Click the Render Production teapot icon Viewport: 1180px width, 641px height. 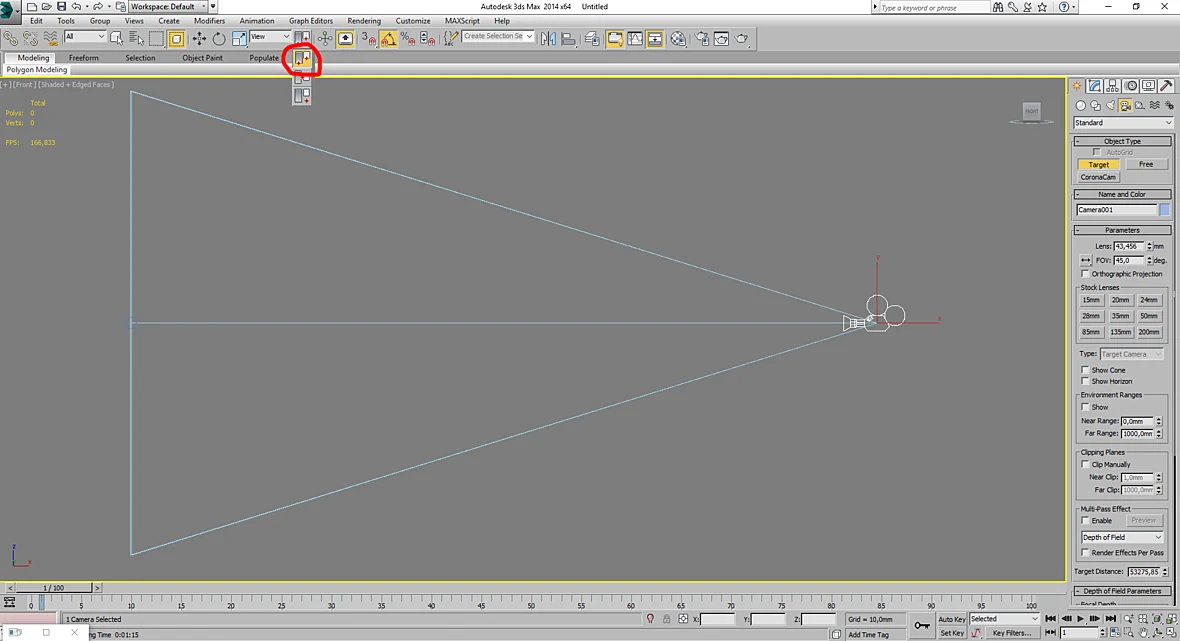[x=741, y=38]
